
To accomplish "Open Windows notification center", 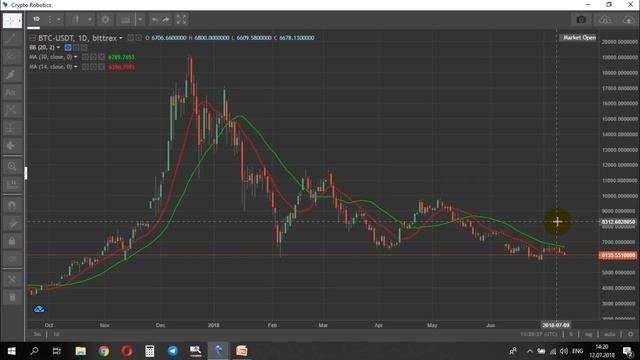I will click(628, 351).
